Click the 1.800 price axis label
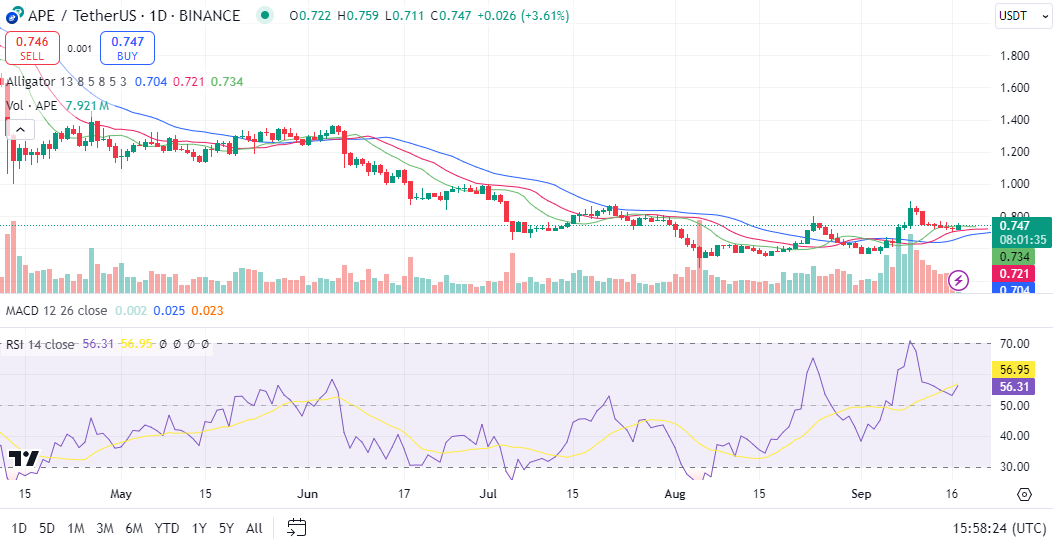Screen dimensions: 1053x543 pos(1014,56)
